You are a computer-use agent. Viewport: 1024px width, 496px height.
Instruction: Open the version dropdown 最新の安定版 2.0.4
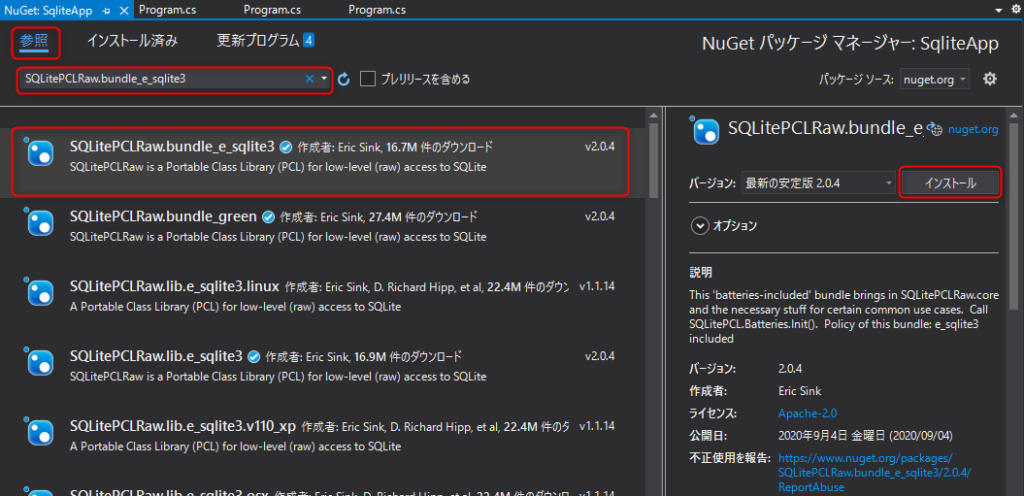(x=818, y=183)
